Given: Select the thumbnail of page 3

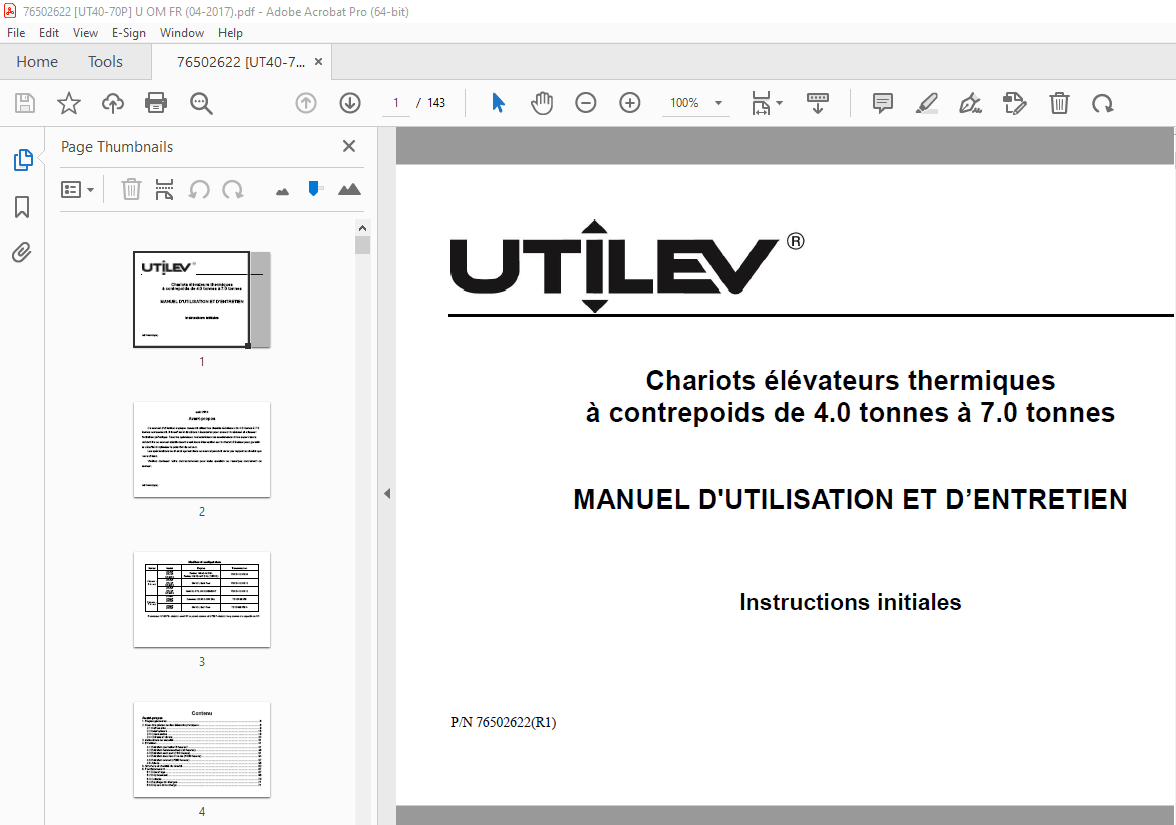Looking at the screenshot, I should click(x=201, y=599).
